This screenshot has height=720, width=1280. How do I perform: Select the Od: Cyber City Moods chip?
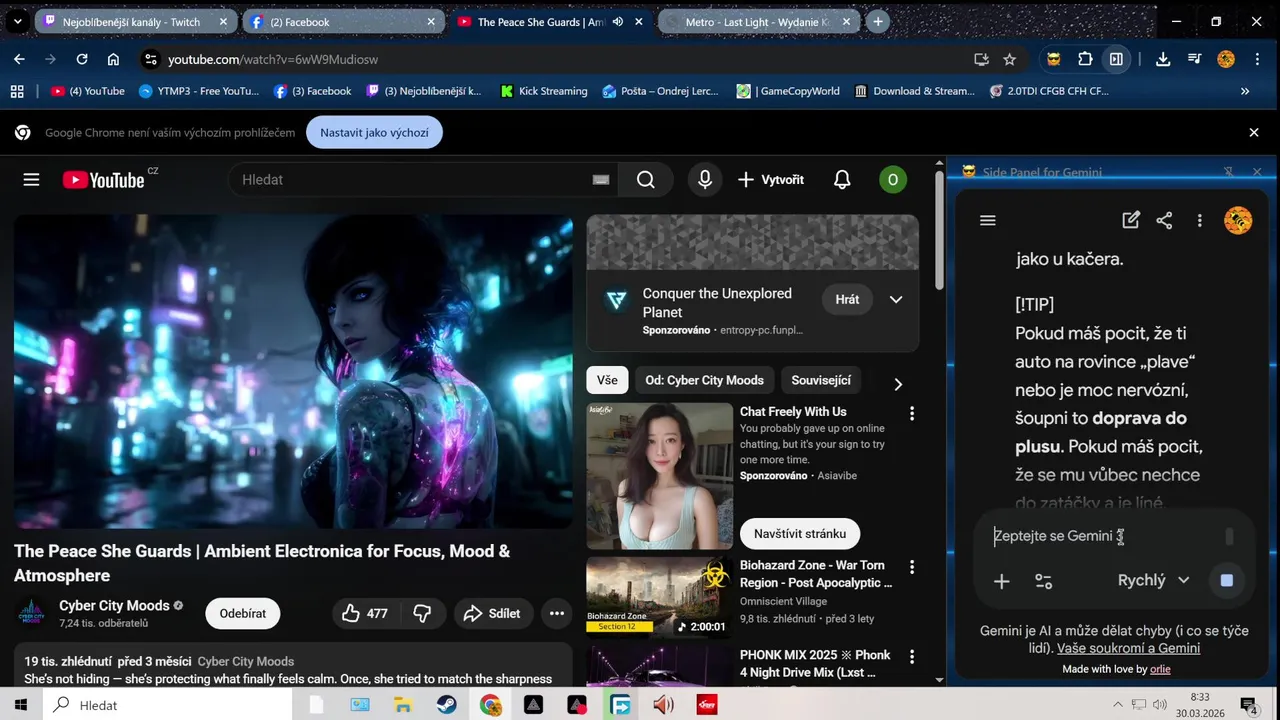click(x=704, y=380)
